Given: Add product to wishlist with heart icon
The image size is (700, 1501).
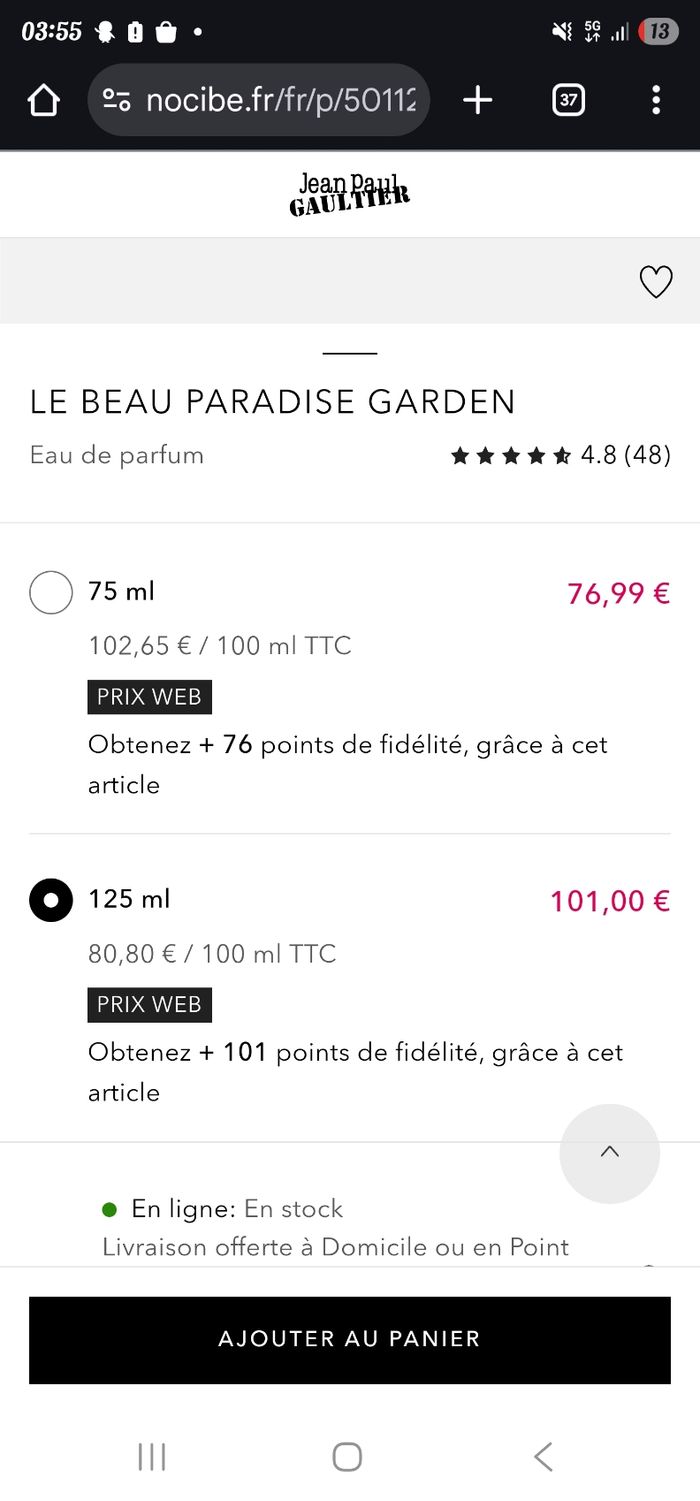Looking at the screenshot, I should point(656,283).
